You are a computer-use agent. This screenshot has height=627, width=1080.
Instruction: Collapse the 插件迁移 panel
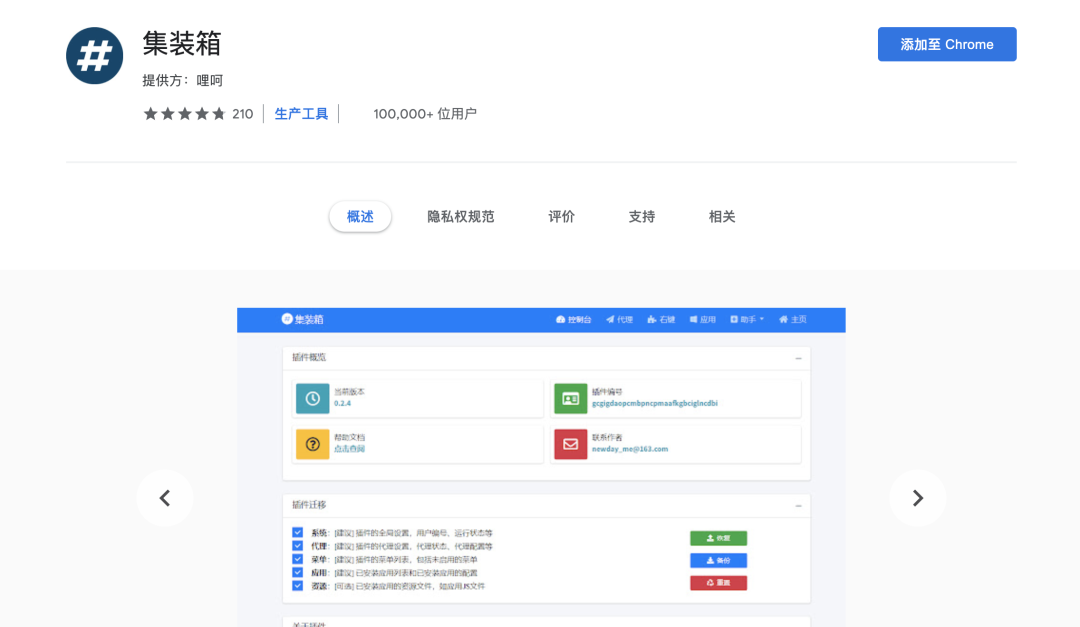798,506
